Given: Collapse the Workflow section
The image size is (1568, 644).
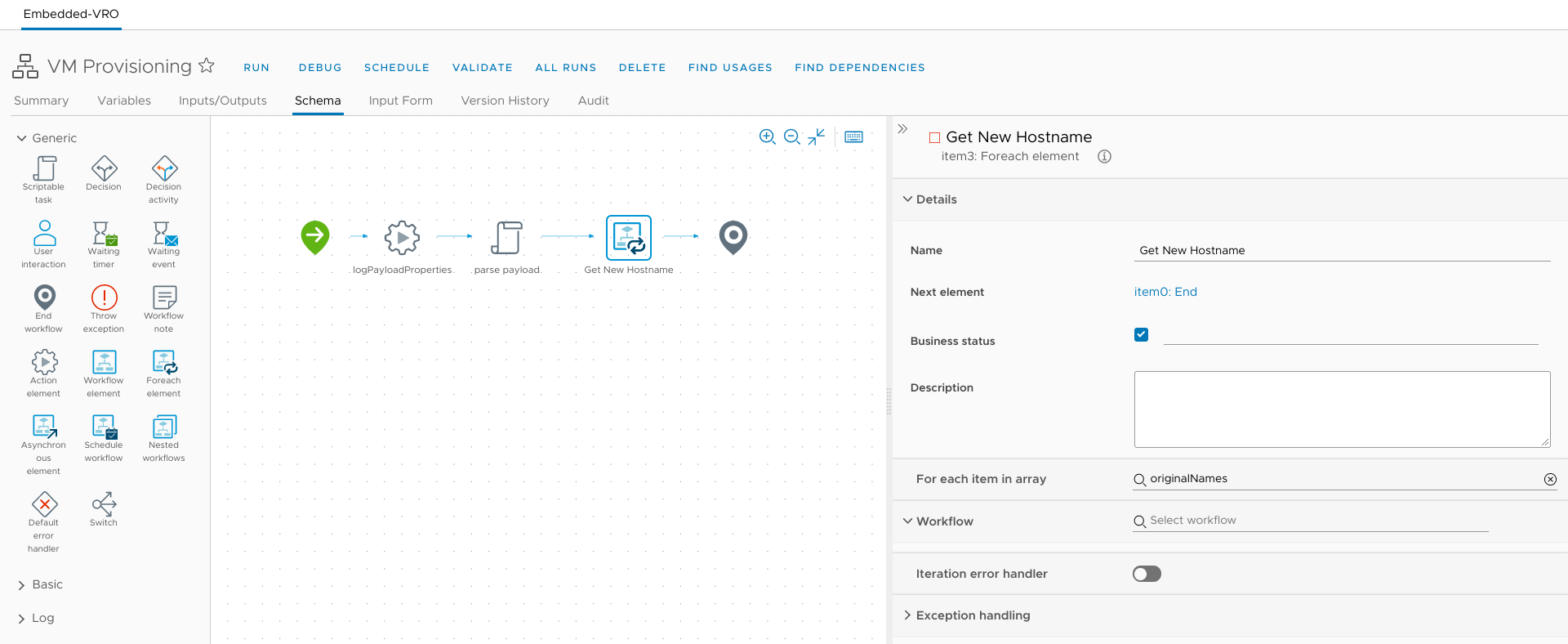Looking at the screenshot, I should pos(907,521).
